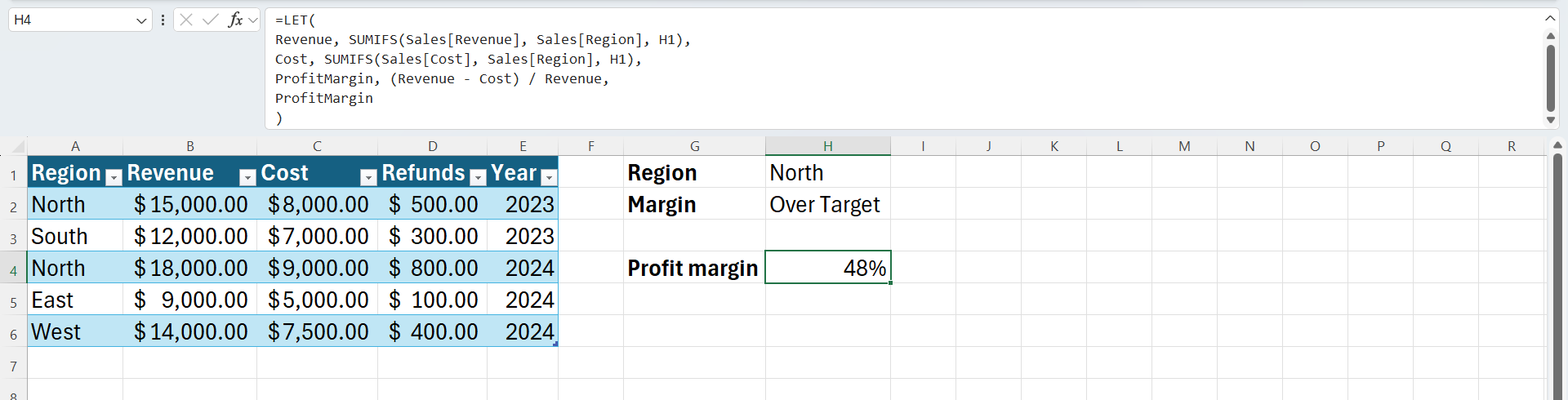Click the formula text in formula bar
Screen dimensions: 1568x400
(x=483, y=69)
